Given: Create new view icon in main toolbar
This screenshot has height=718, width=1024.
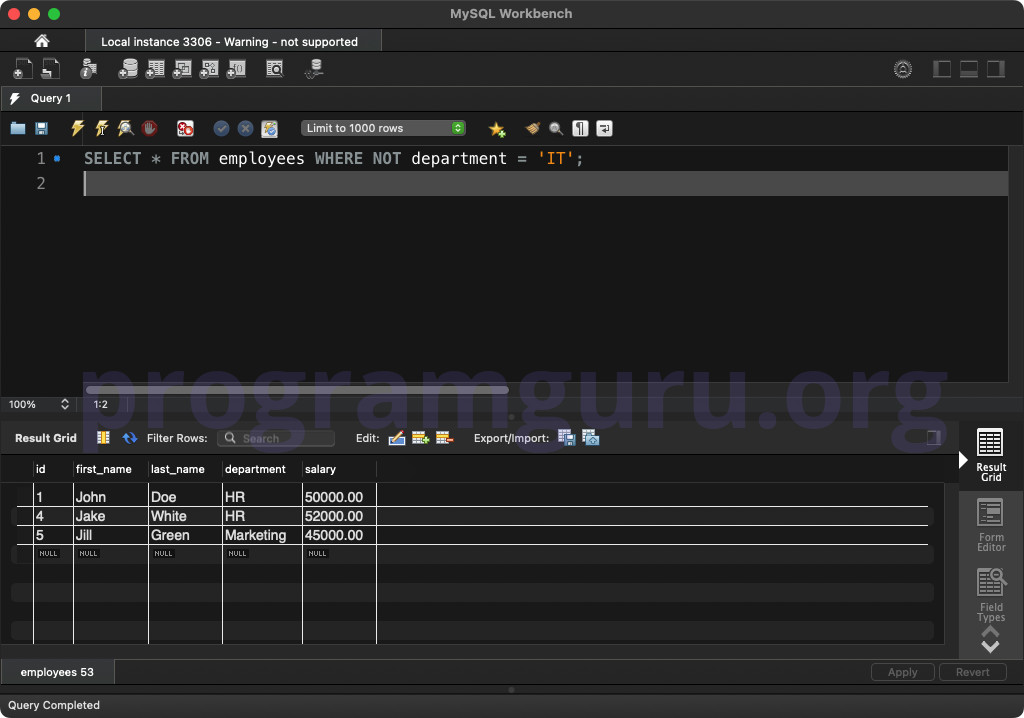Looking at the screenshot, I should [182, 69].
